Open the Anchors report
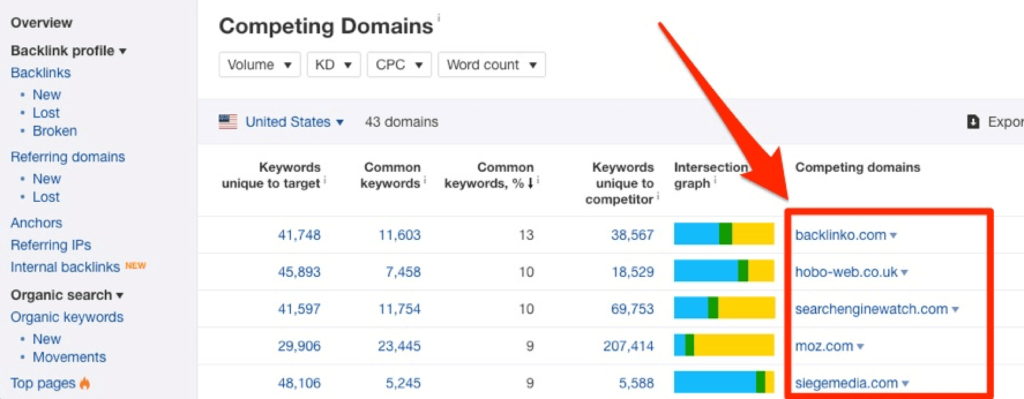This screenshot has height=399, width=1024. (x=36, y=223)
